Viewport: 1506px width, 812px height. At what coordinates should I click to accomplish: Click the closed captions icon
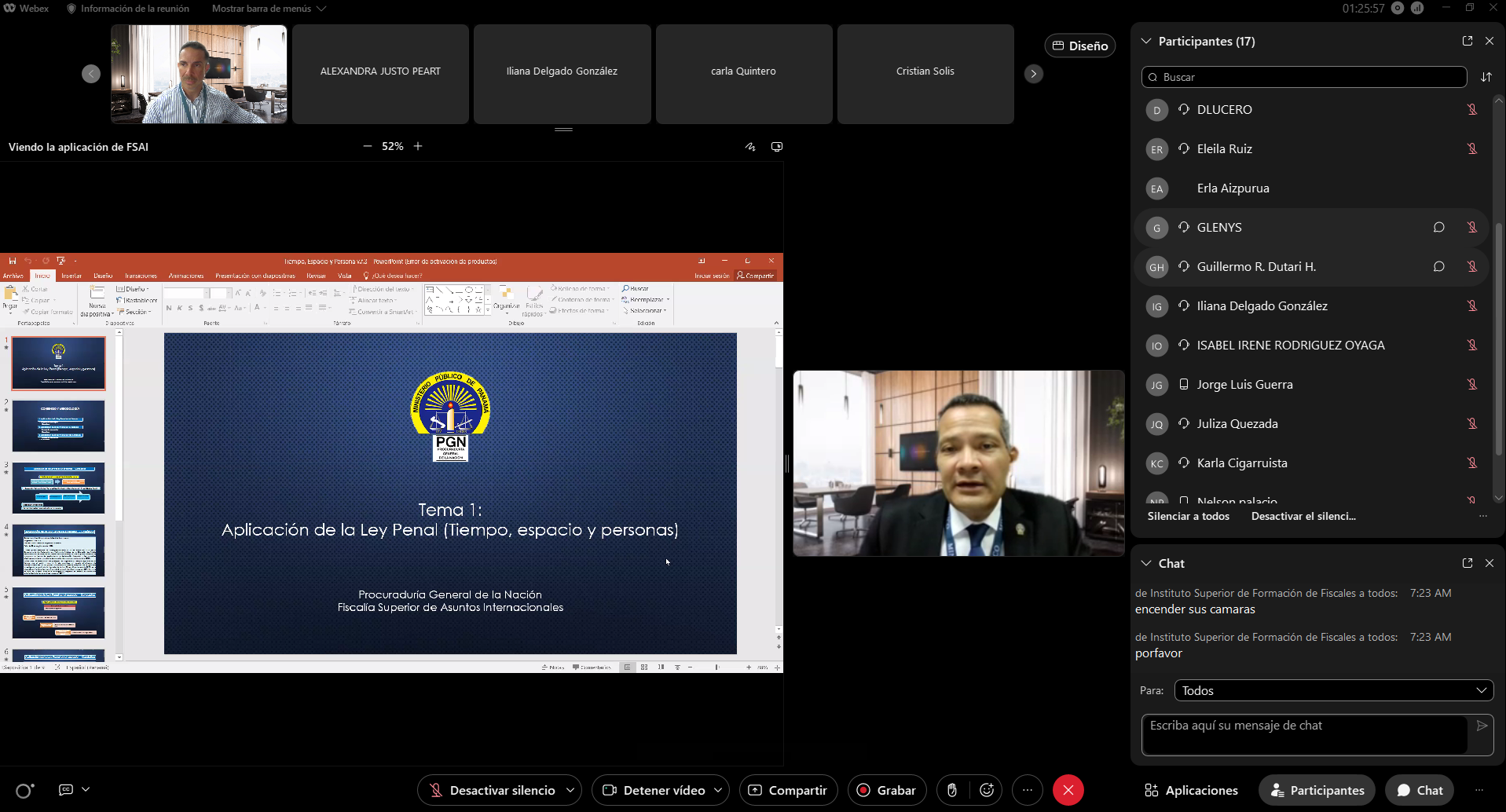click(66, 790)
